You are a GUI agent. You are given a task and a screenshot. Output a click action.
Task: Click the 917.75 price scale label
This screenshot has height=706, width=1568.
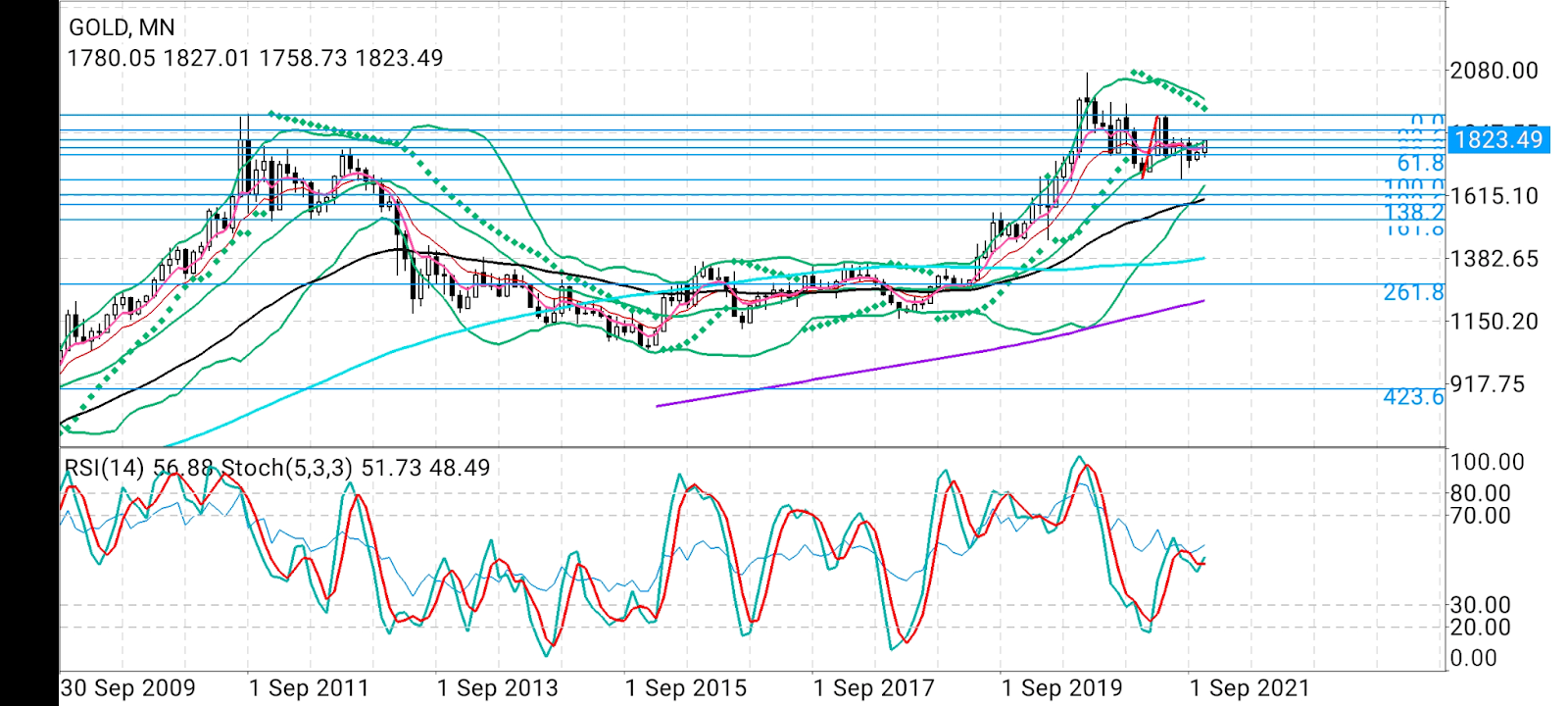tap(1488, 384)
